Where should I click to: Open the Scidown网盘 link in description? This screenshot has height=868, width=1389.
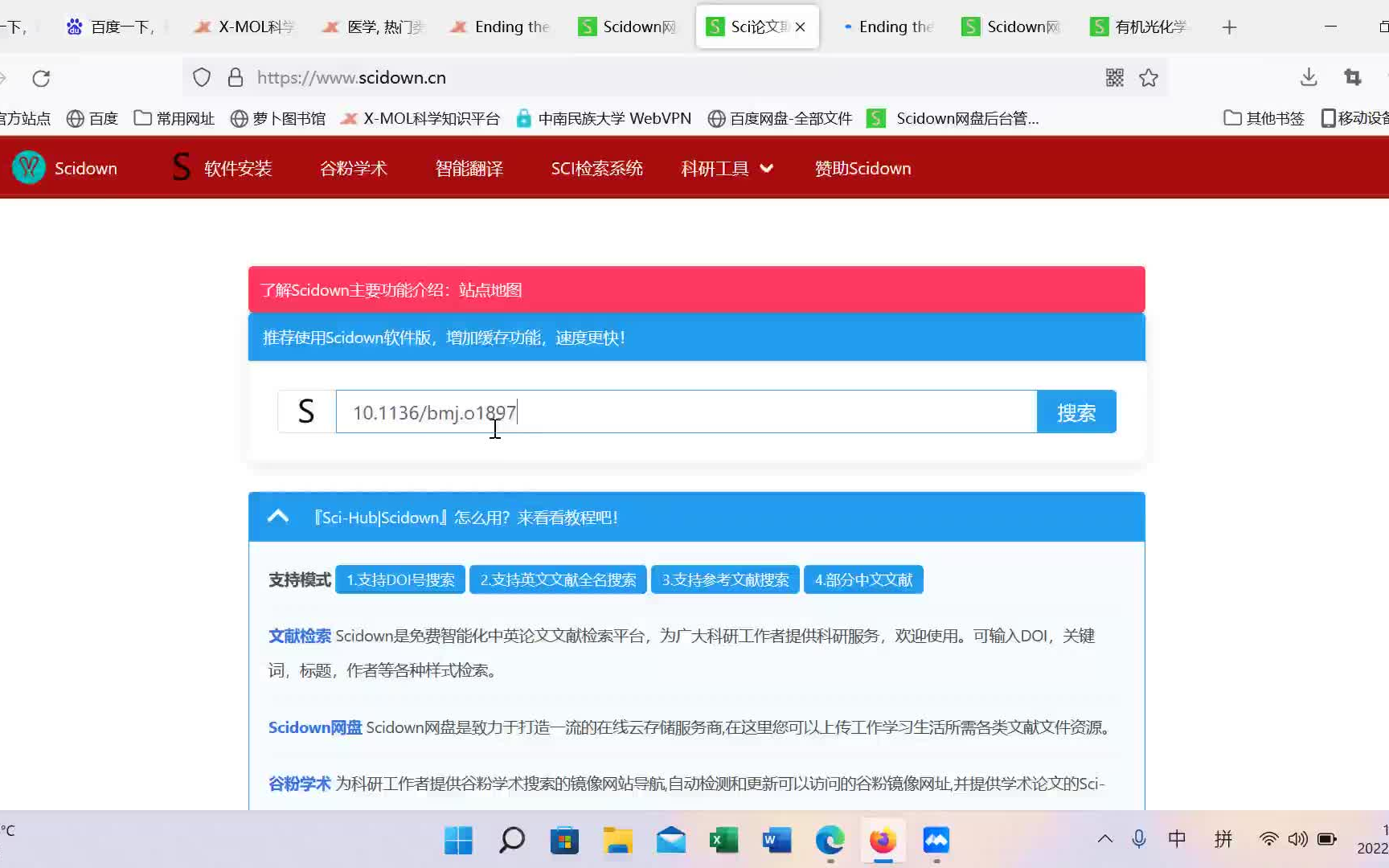coord(315,727)
